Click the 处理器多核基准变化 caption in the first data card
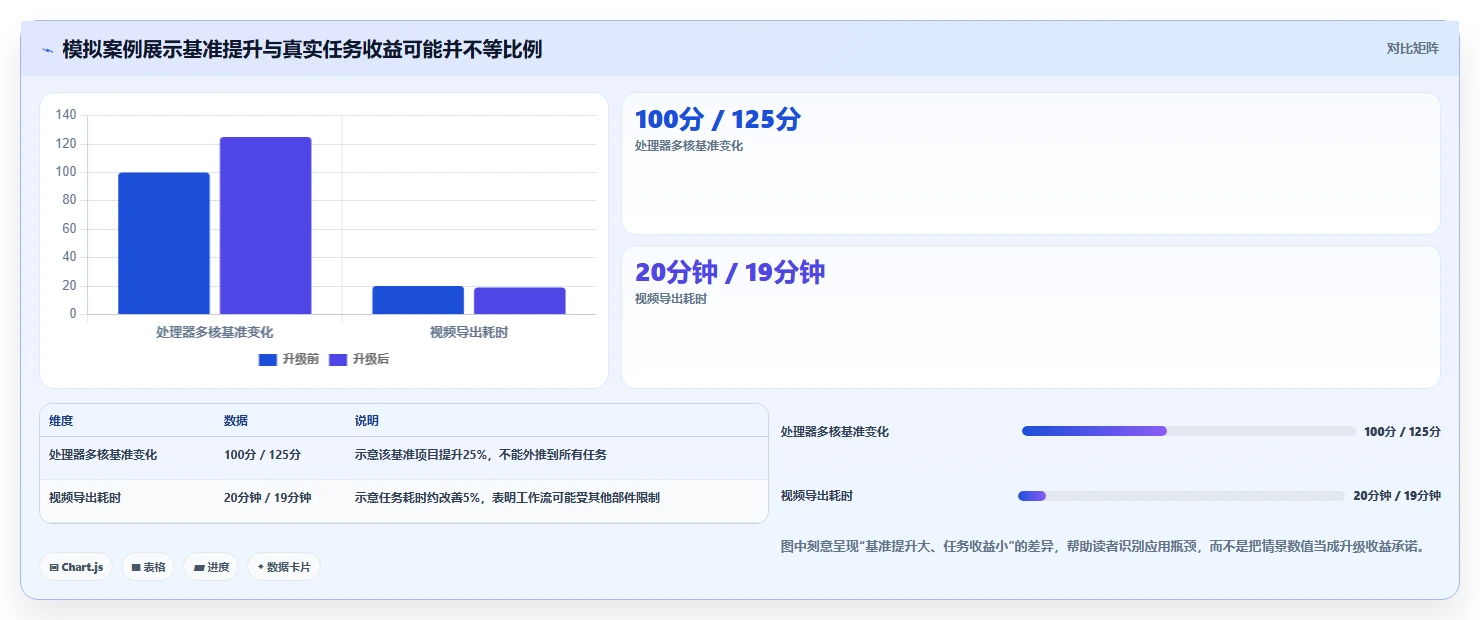The image size is (1480, 620). click(x=689, y=146)
